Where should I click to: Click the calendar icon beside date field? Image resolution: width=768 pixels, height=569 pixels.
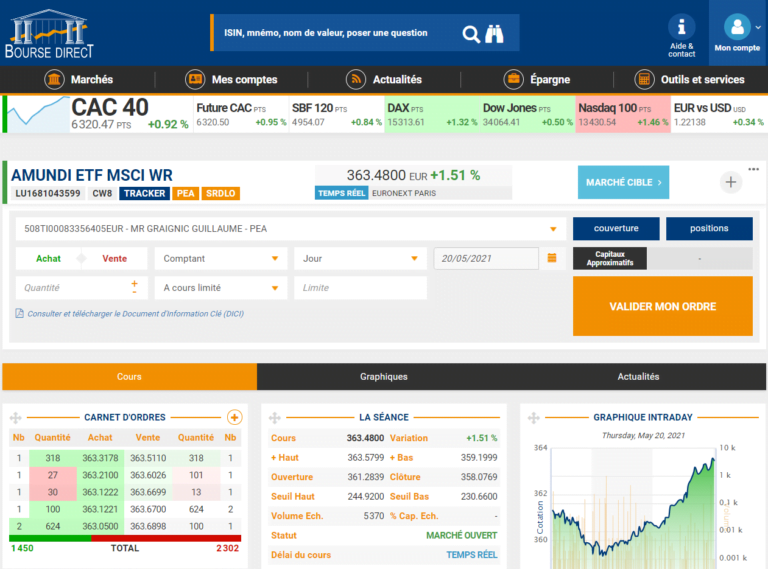coord(552,259)
